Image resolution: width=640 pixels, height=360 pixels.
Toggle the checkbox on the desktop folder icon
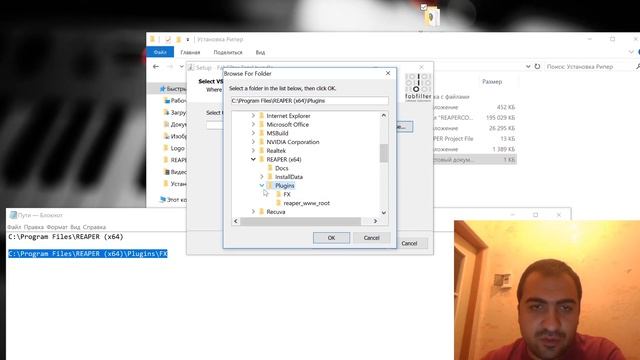(424, 7)
